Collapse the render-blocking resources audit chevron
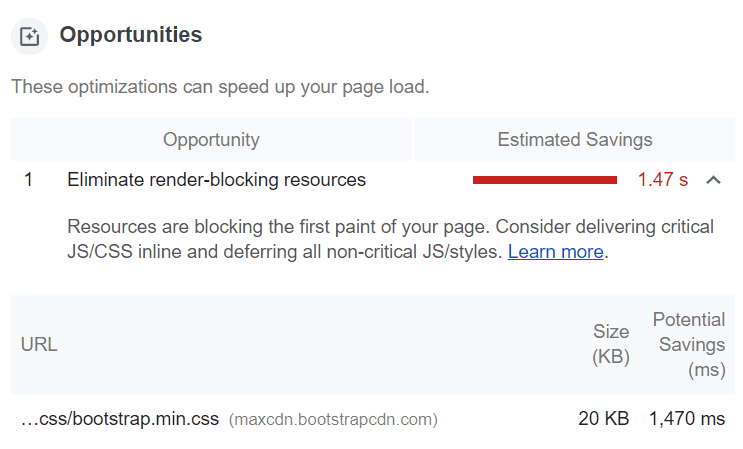 point(713,180)
